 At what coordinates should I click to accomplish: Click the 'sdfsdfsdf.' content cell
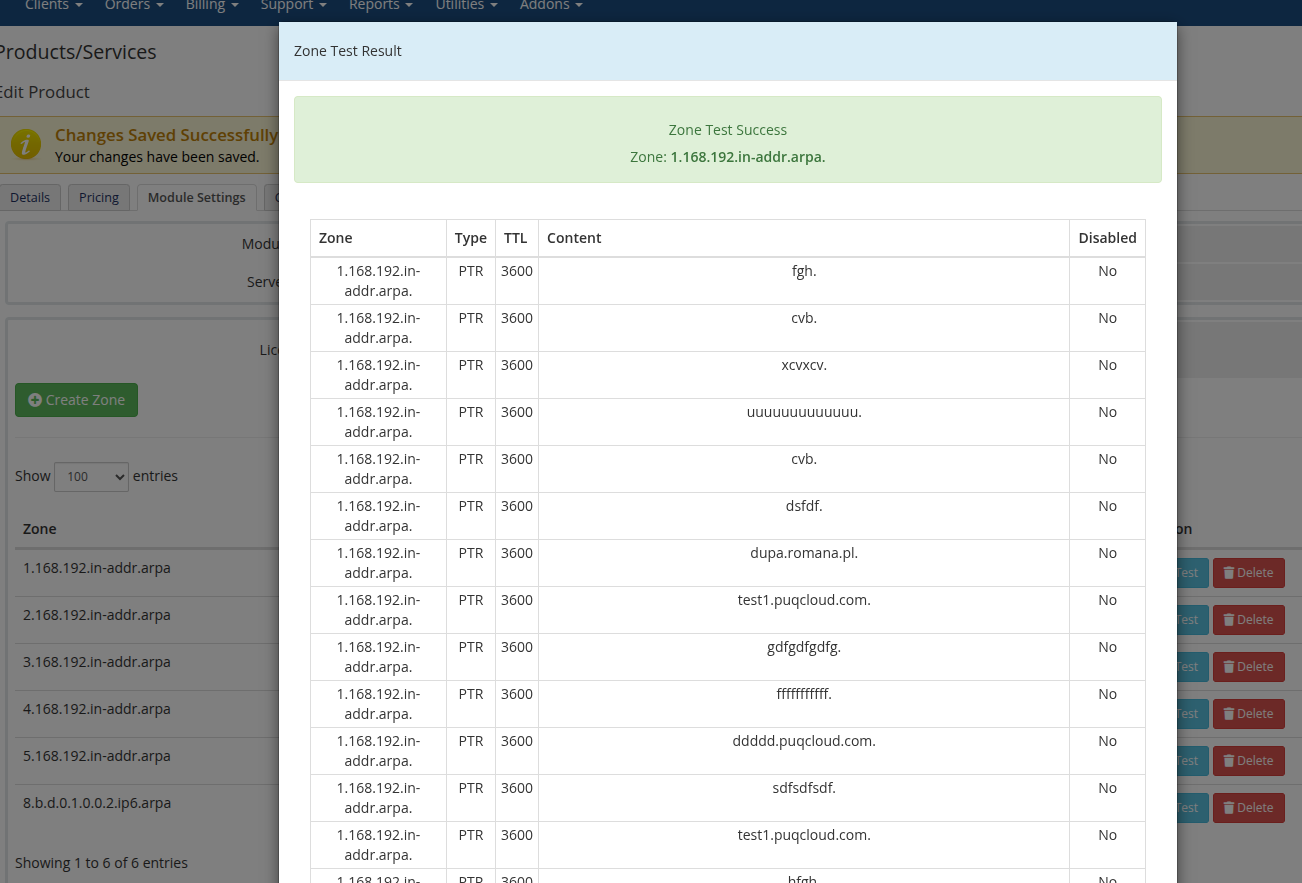(x=804, y=798)
